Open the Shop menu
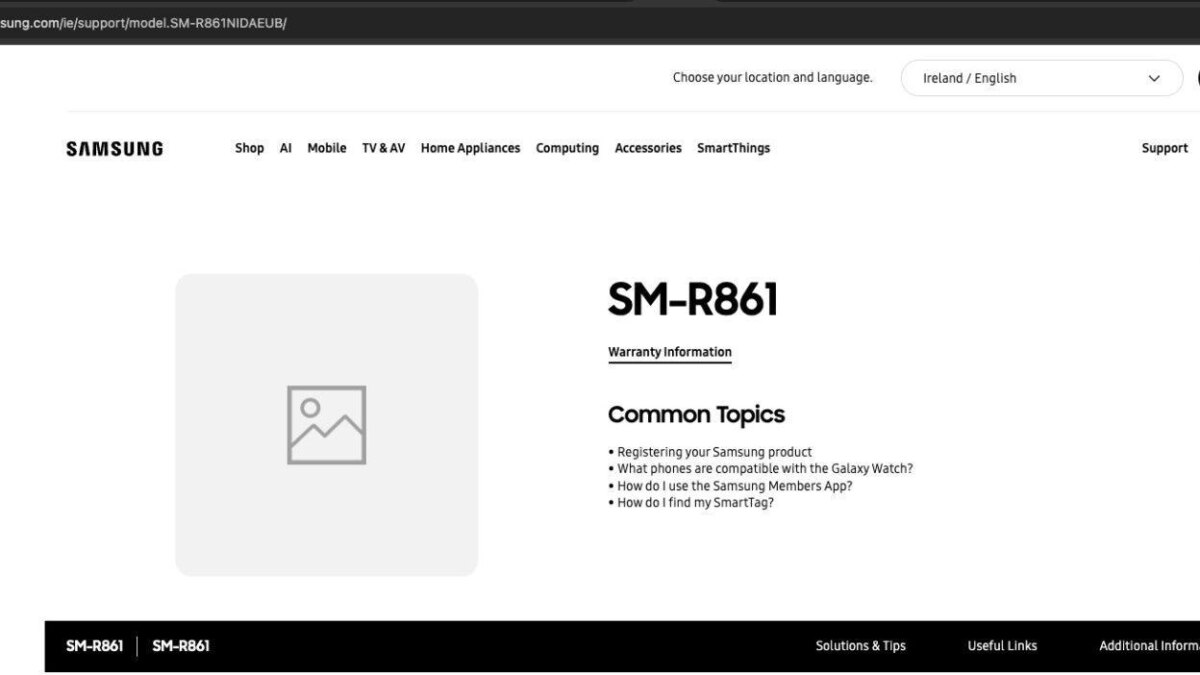The height and width of the screenshot is (675, 1200). [x=249, y=148]
